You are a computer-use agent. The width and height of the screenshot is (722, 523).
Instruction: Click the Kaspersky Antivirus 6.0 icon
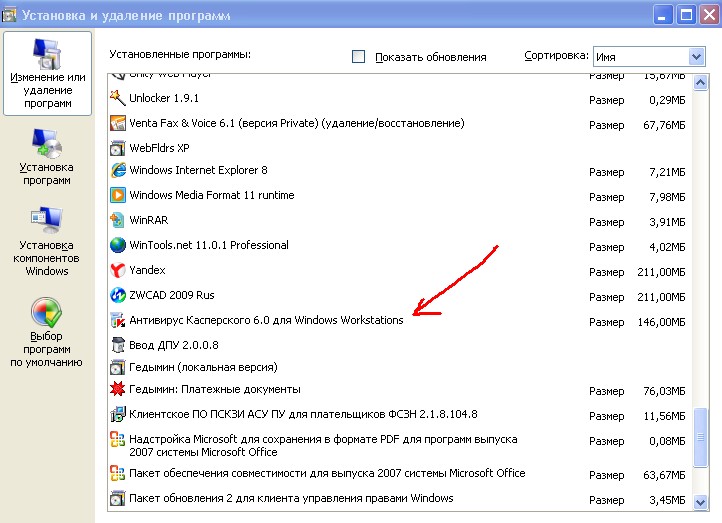point(118,321)
